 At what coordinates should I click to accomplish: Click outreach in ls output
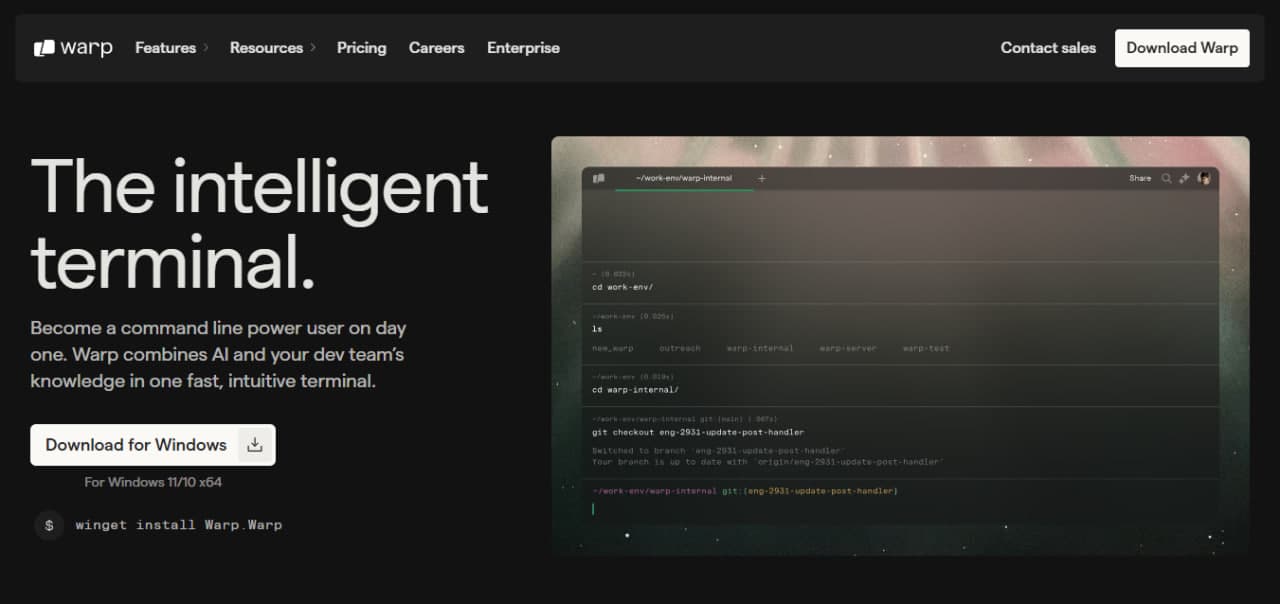[680, 348]
